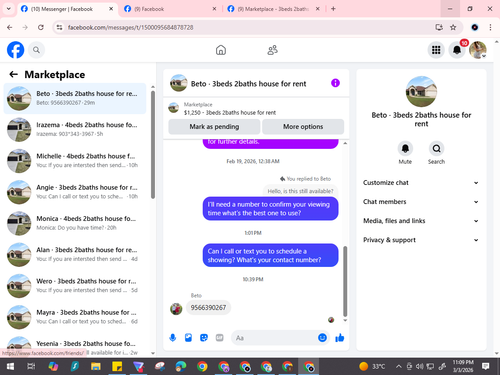
Task: Expand Chat members section
Action: point(421,202)
